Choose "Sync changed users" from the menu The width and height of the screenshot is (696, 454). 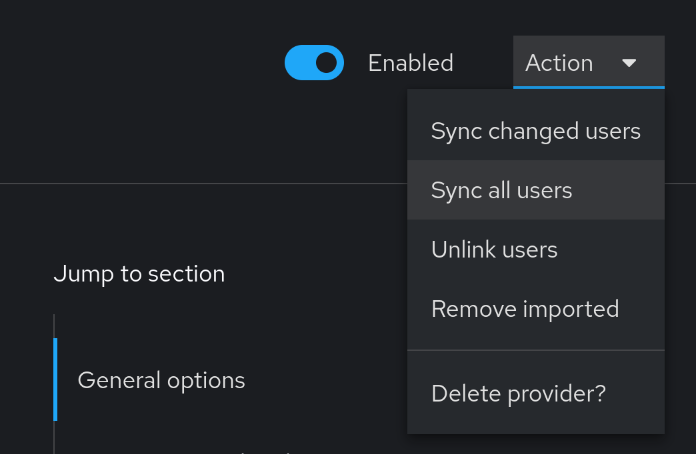pyautogui.click(x=535, y=131)
